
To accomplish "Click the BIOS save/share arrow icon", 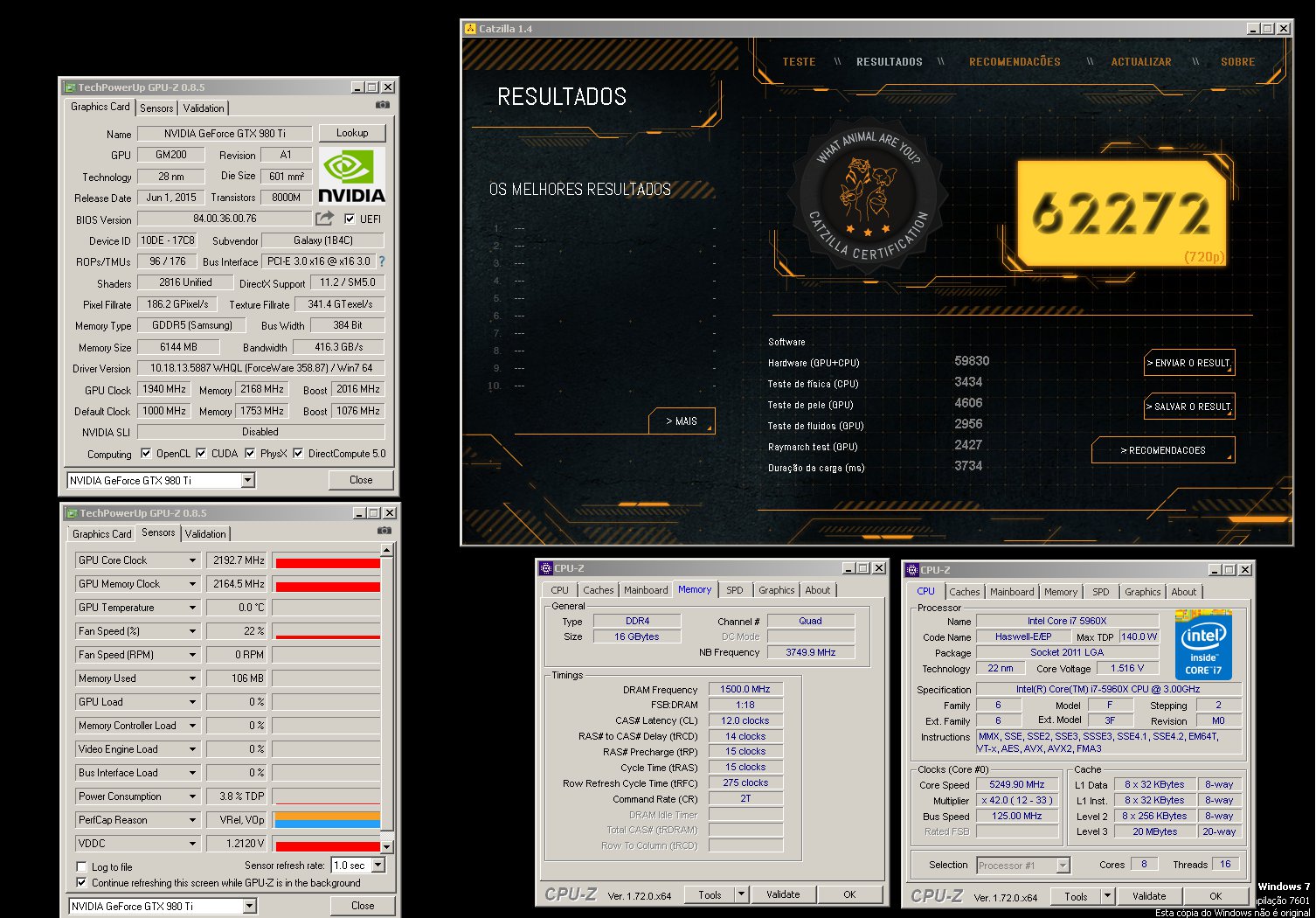I will pyautogui.click(x=325, y=218).
